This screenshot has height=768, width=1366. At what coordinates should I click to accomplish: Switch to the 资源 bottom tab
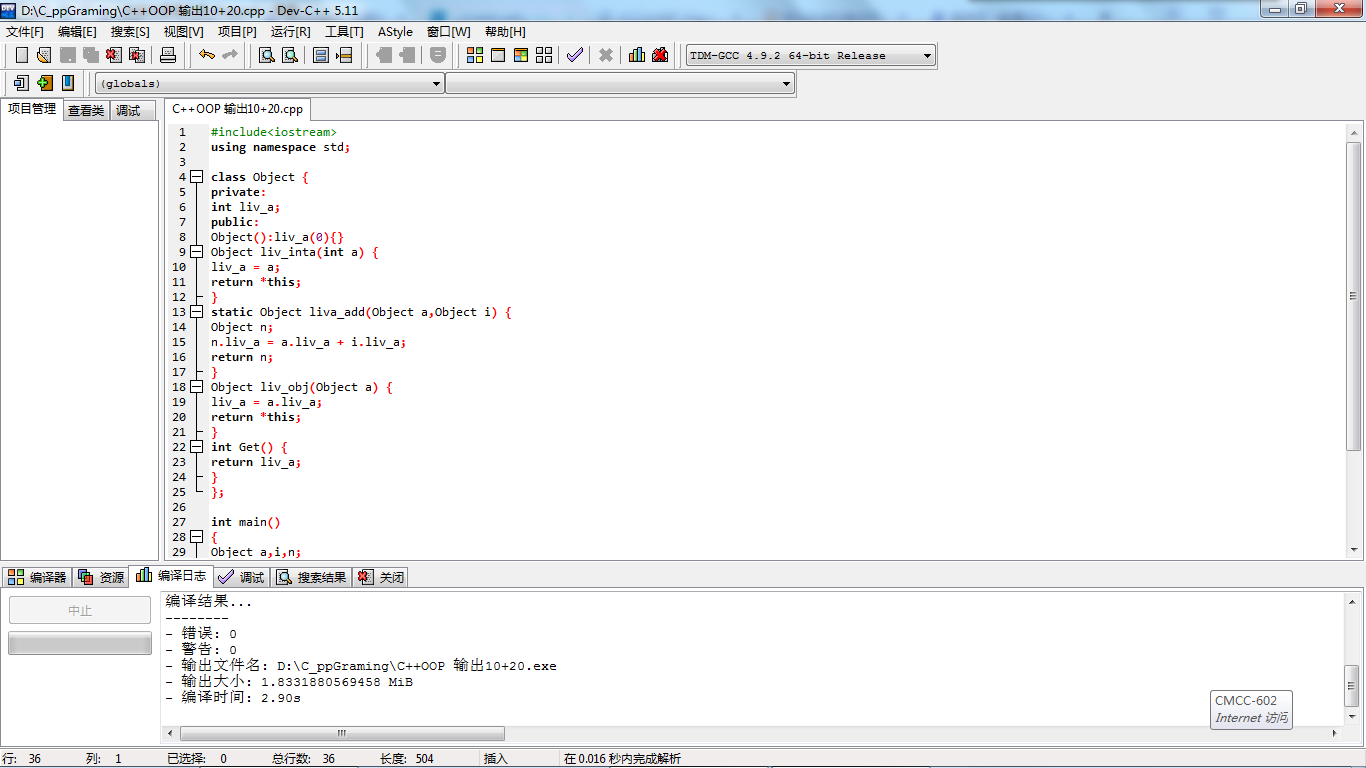[101, 577]
